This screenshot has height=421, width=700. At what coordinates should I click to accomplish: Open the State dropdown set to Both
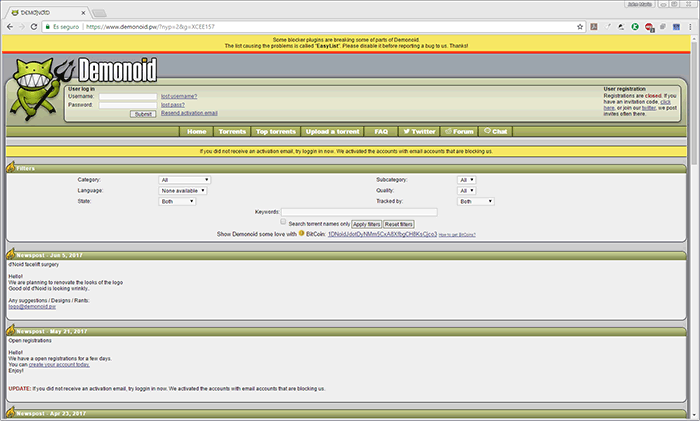coord(177,201)
